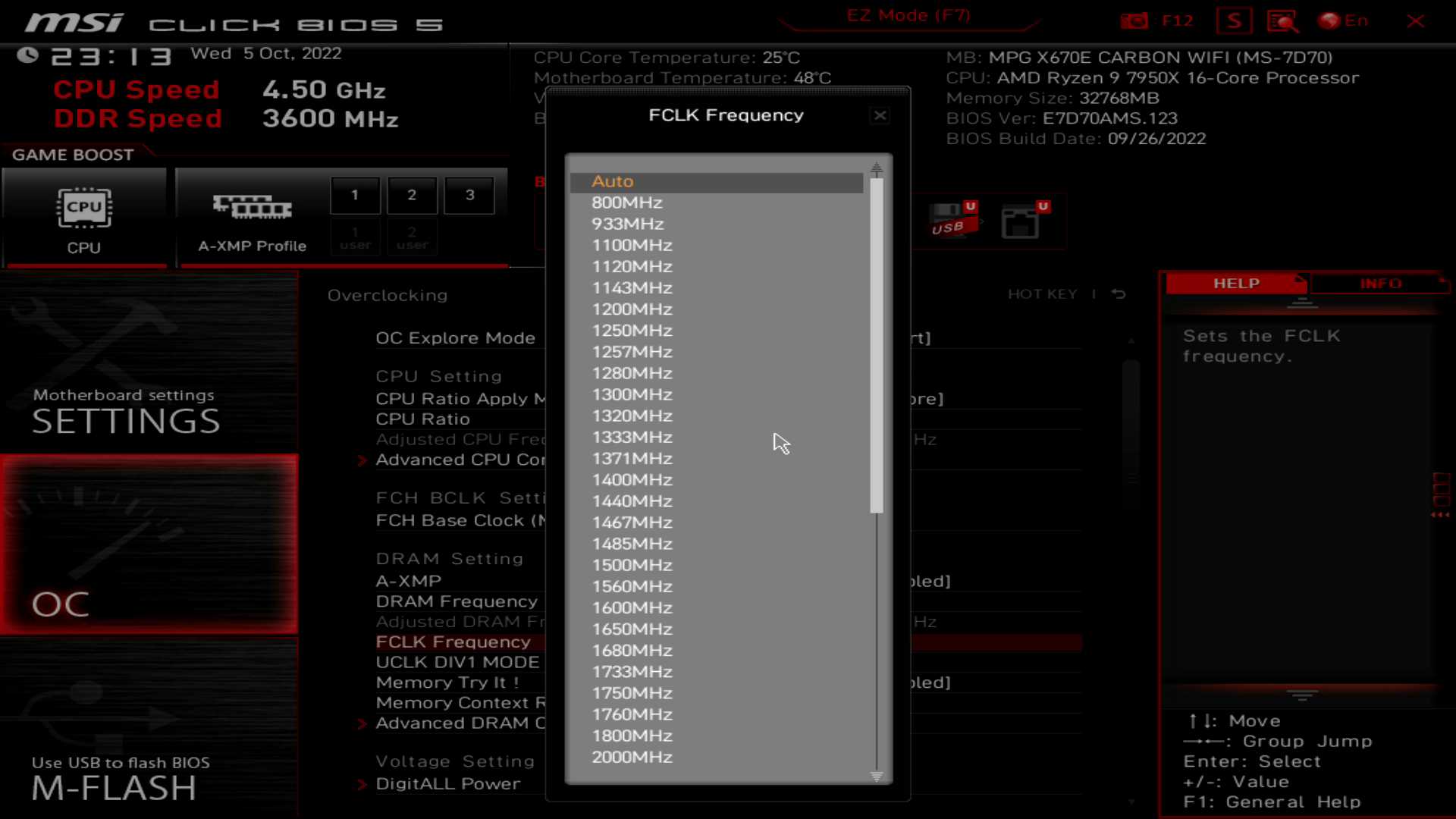Open the Favorites S icon
The height and width of the screenshot is (819, 1456).
tap(1234, 20)
